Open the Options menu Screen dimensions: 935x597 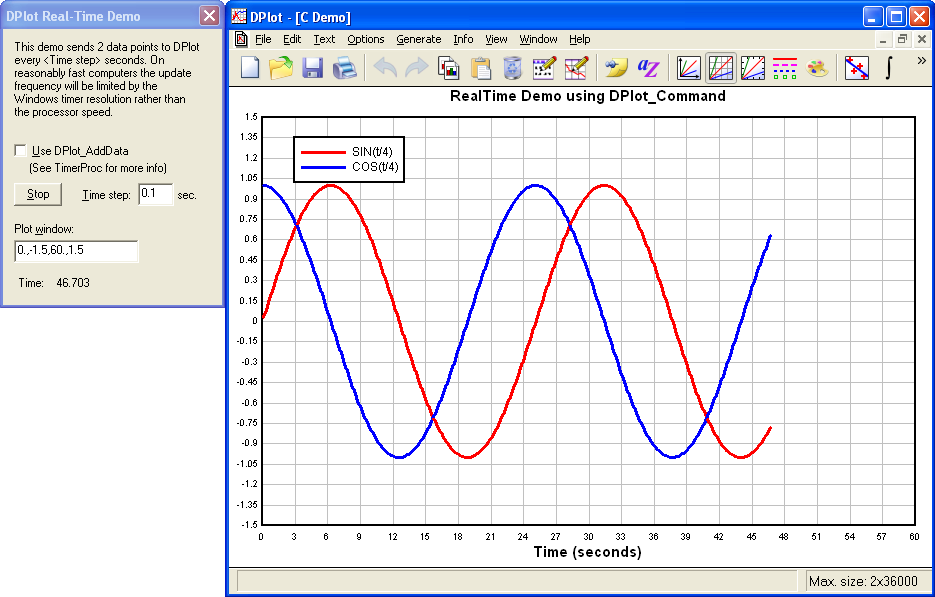click(x=366, y=39)
